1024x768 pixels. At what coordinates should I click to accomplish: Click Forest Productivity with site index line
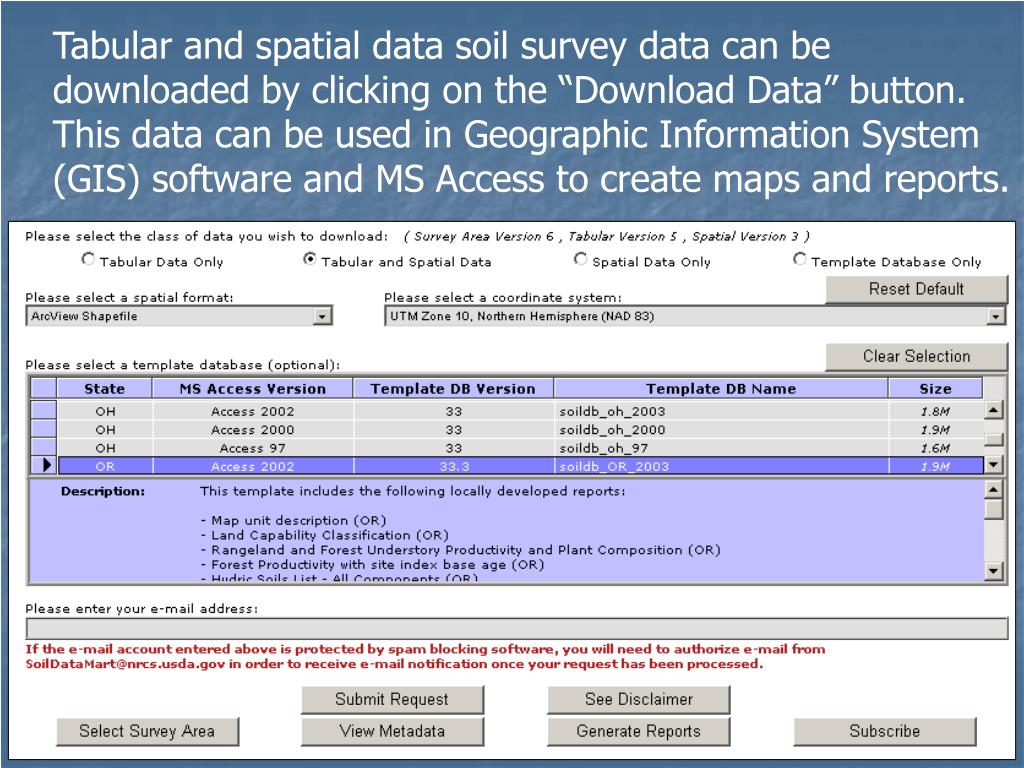(x=372, y=564)
